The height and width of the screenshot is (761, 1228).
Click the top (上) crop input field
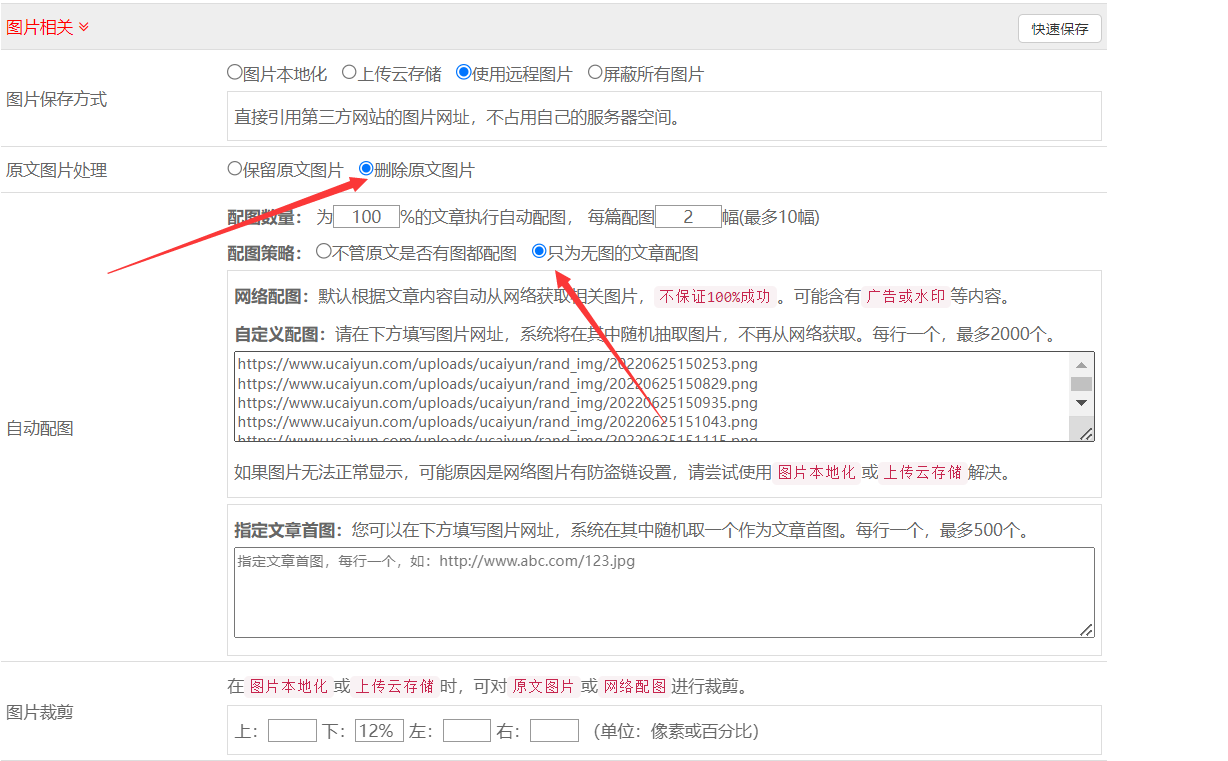(292, 731)
